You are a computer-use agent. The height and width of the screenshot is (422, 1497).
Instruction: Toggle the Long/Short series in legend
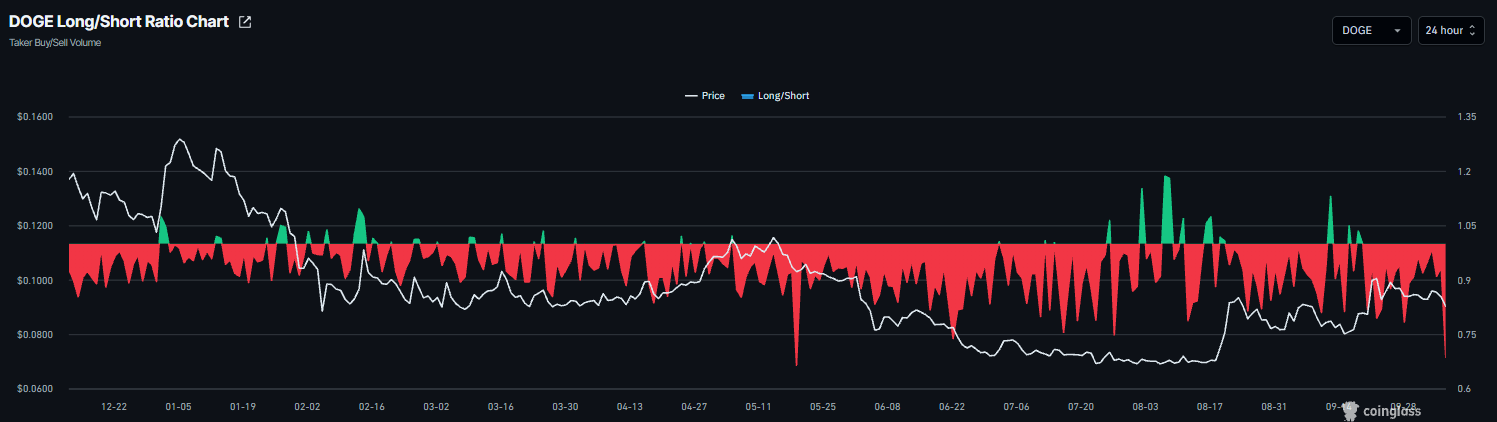775,96
